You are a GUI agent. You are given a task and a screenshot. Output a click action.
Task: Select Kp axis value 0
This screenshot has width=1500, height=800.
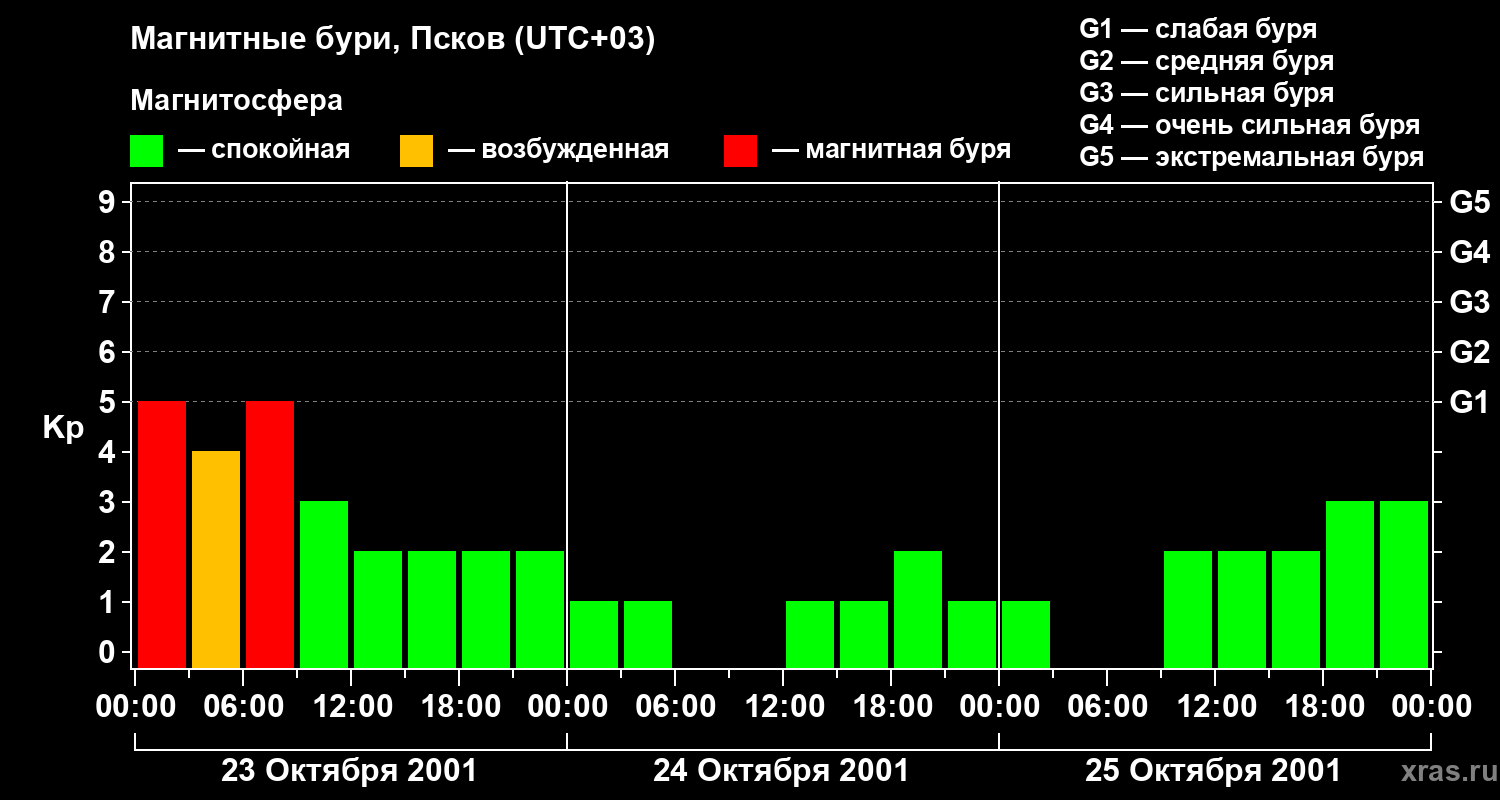click(108, 652)
